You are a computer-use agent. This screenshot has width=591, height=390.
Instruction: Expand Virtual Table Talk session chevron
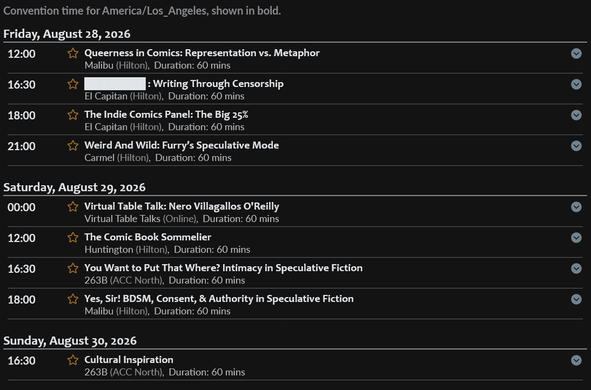point(576,207)
